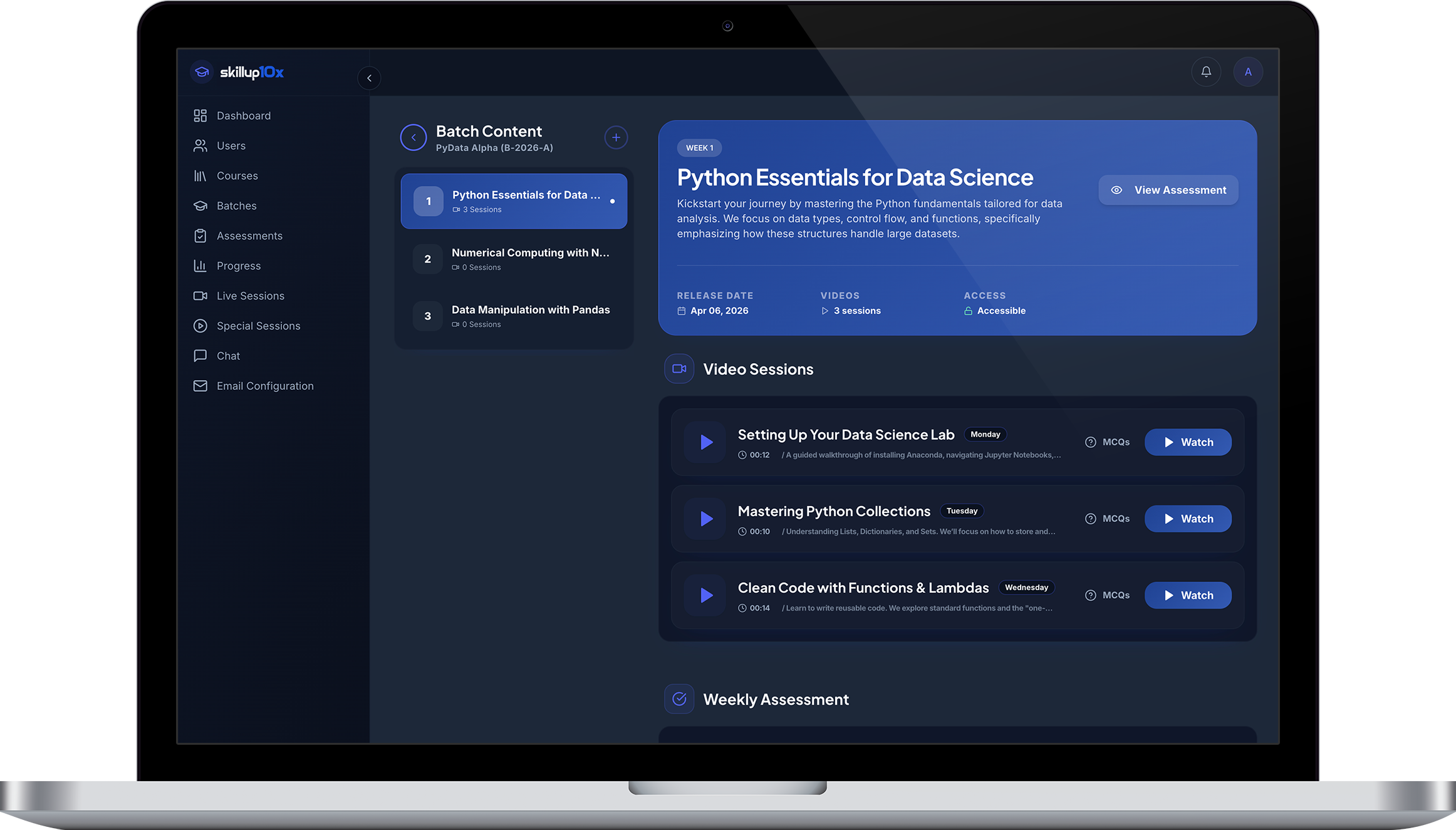Open the notifications bell
This screenshot has width=1456, height=830.
pos(1206,72)
